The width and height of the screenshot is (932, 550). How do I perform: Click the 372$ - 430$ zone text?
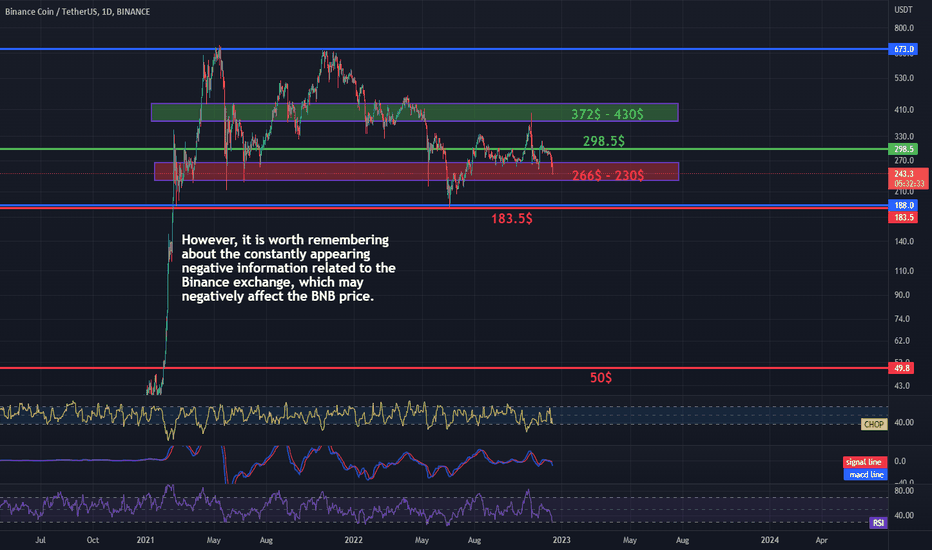click(607, 114)
